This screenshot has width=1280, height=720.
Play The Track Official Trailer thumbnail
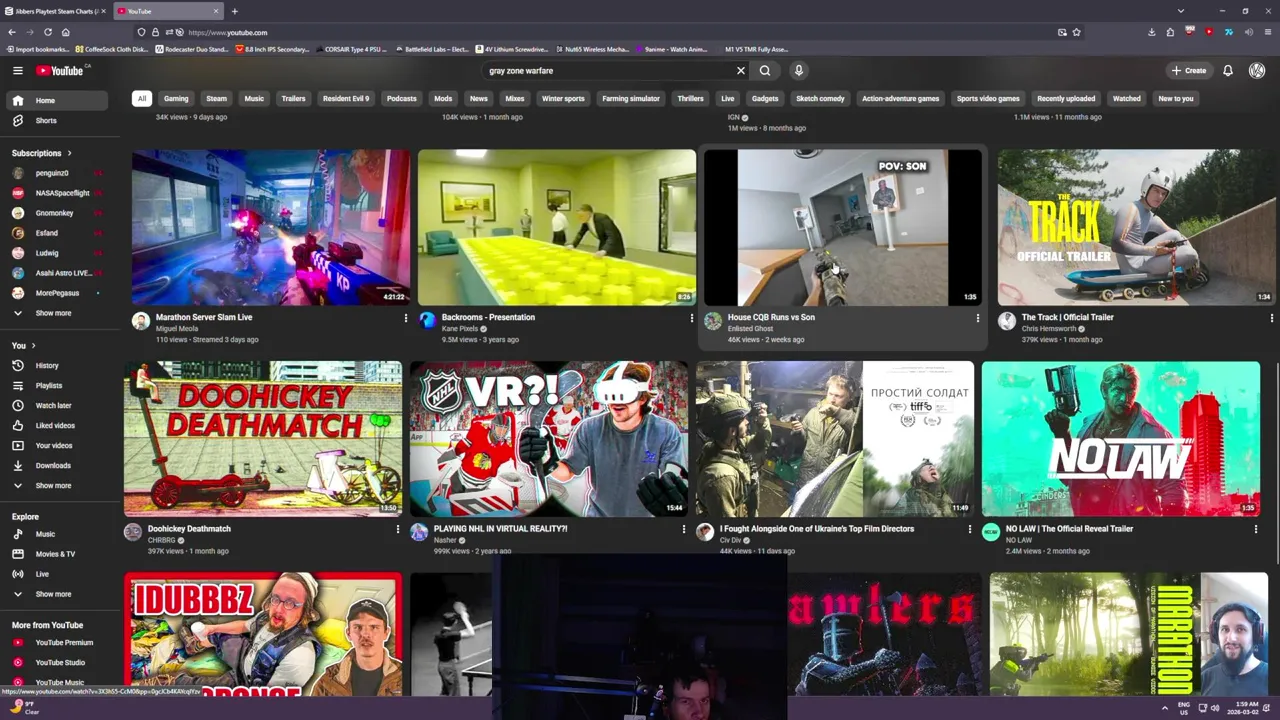pos(1136,228)
